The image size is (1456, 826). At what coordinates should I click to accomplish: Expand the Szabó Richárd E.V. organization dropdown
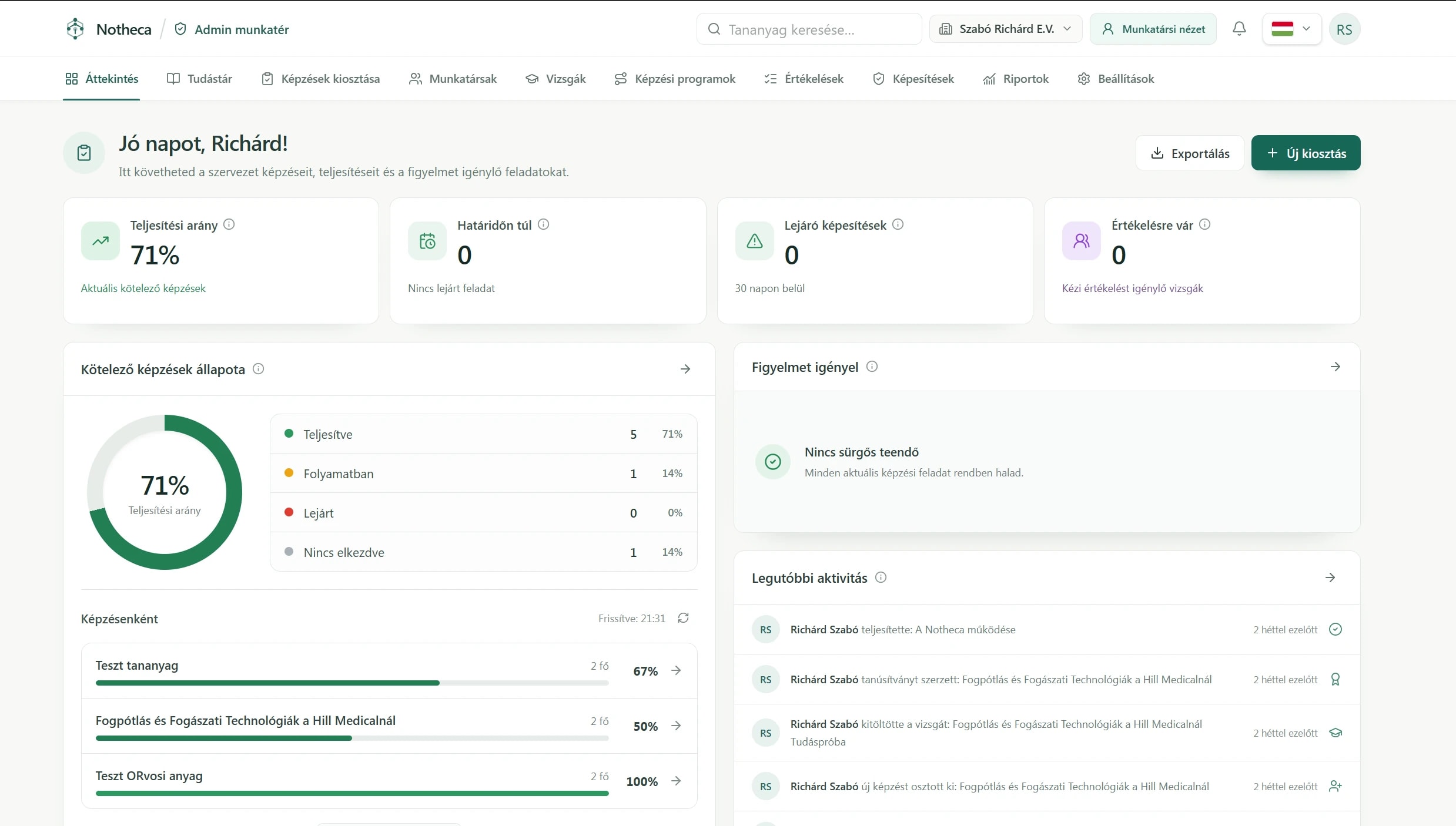1005,29
